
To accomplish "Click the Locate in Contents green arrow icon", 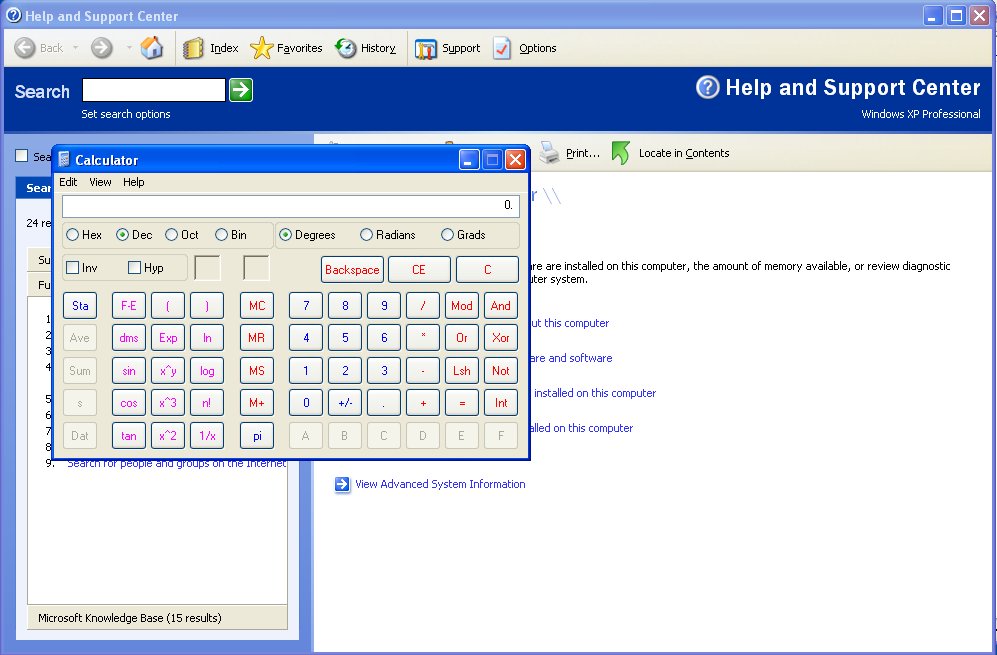I will pos(621,153).
